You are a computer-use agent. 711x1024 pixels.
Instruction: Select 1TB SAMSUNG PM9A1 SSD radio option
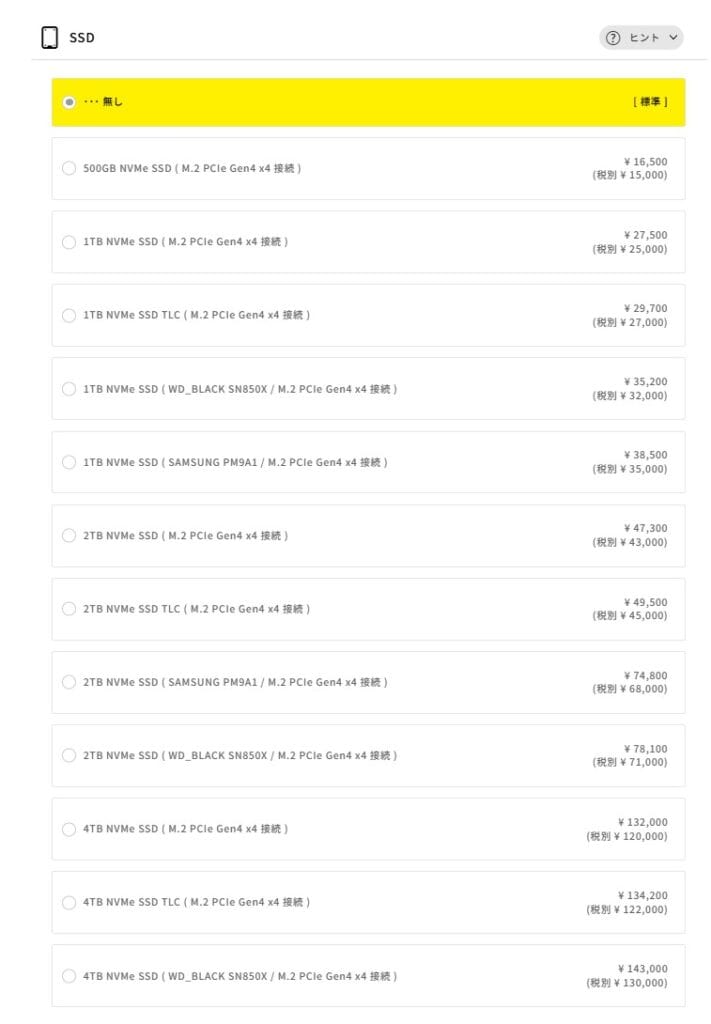click(x=68, y=462)
